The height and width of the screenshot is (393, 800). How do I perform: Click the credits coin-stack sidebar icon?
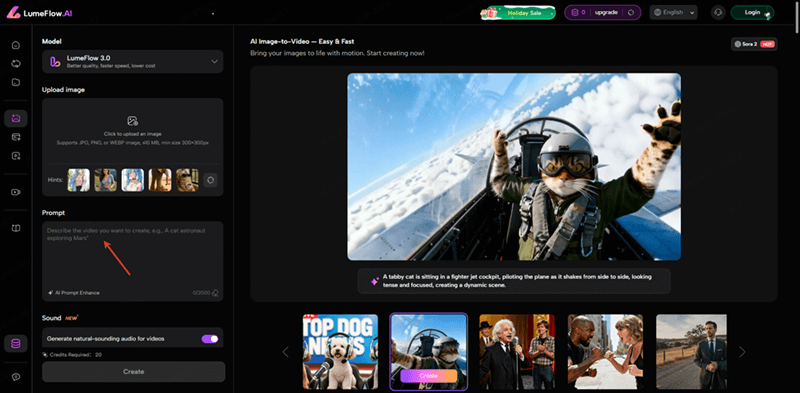[x=16, y=344]
